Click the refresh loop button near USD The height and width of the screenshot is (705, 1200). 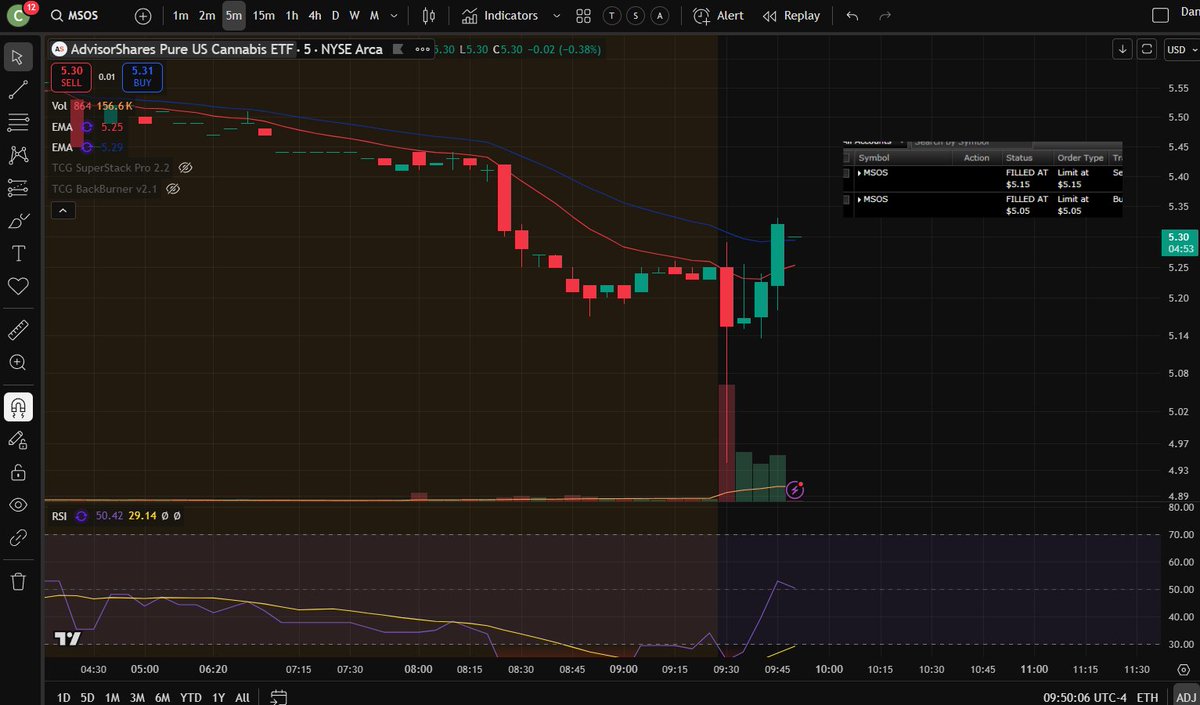pos(1147,48)
